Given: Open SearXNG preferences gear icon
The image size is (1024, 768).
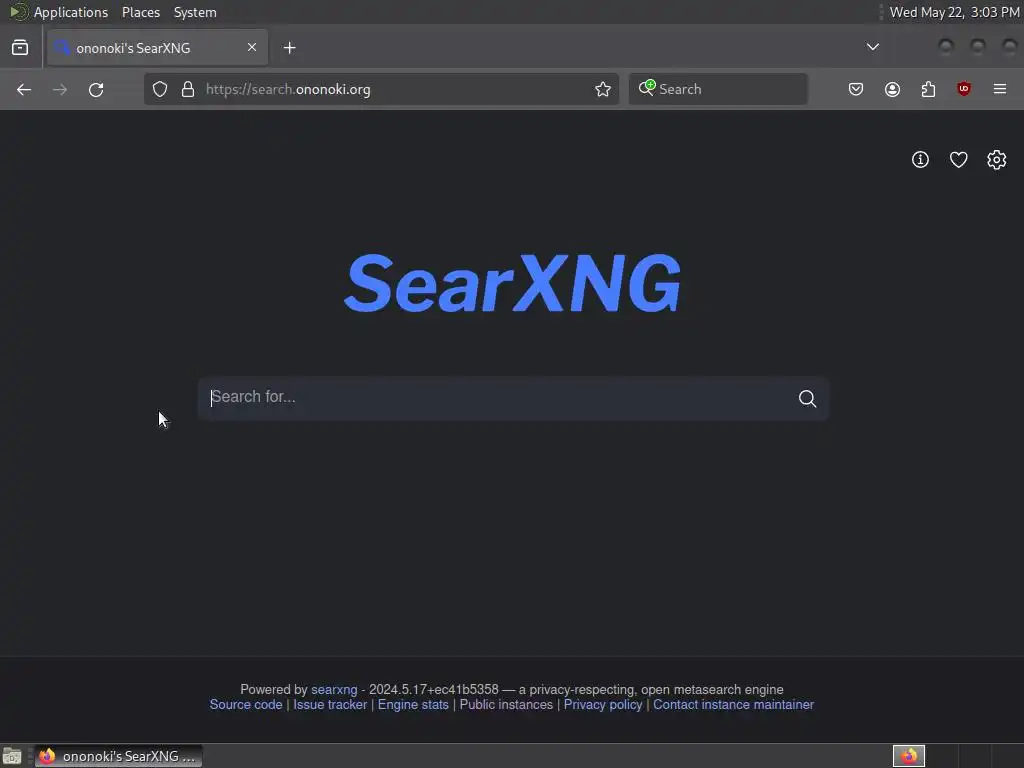Looking at the screenshot, I should [997, 159].
